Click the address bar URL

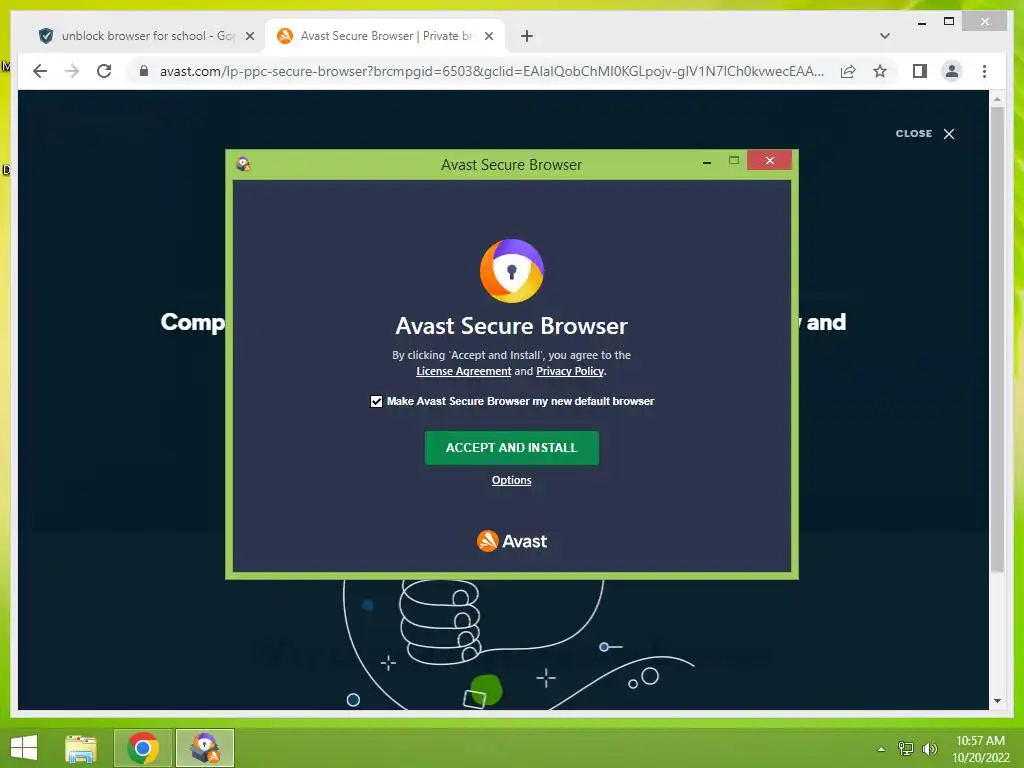pyautogui.click(x=491, y=71)
